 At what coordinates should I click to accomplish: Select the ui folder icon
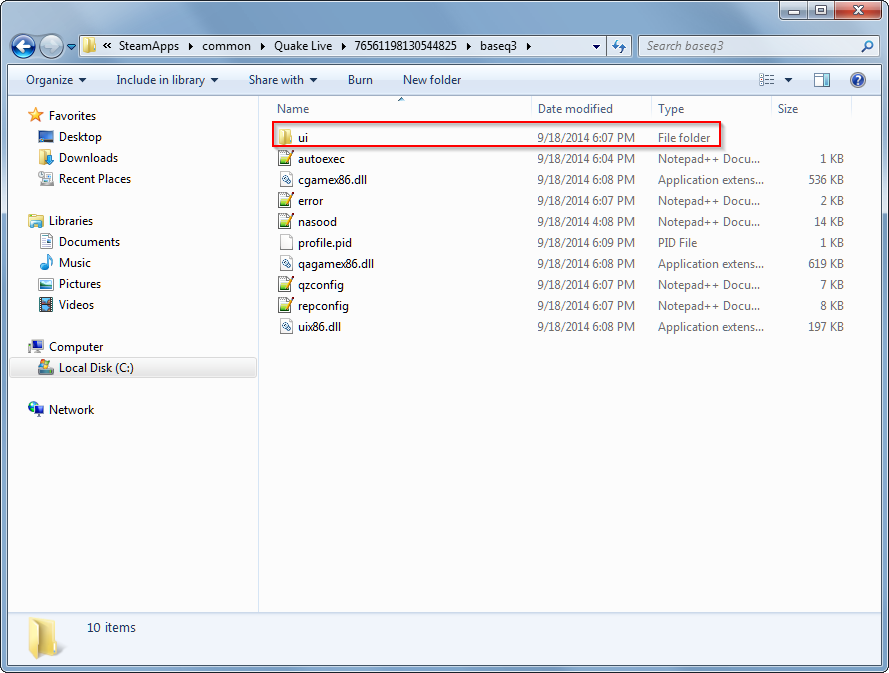[285, 137]
